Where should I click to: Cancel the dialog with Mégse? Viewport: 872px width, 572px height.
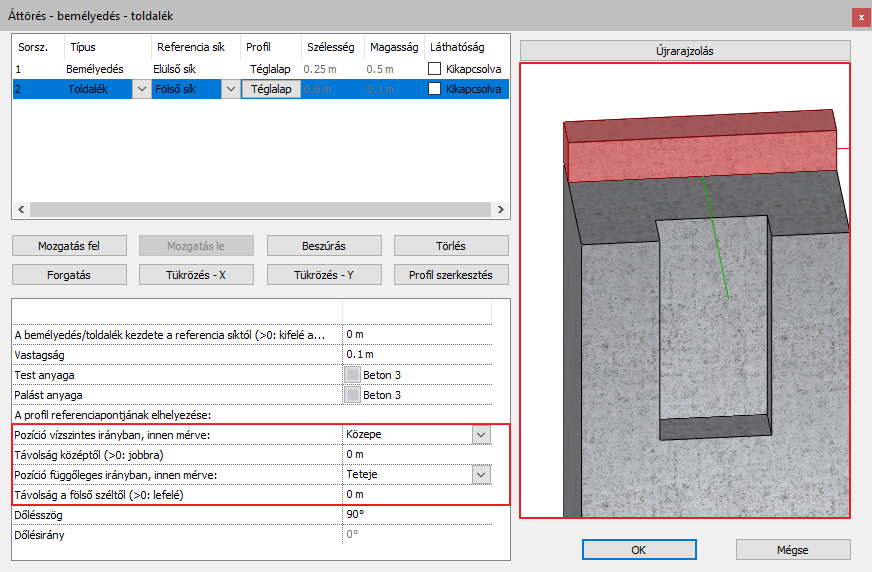pyautogui.click(x=793, y=550)
